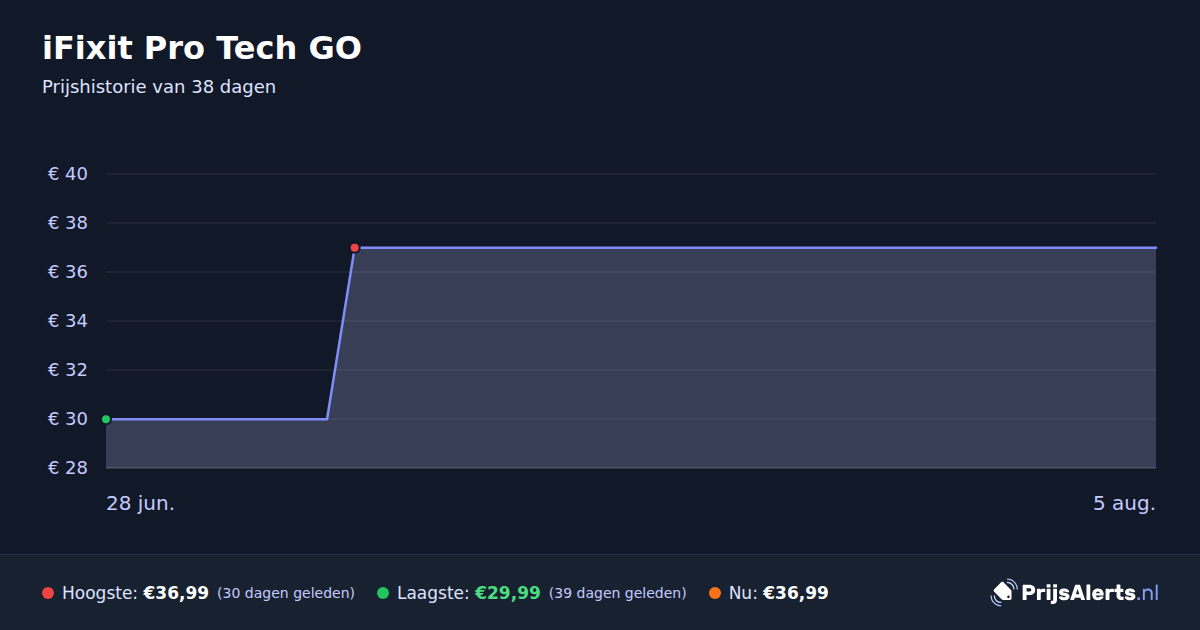Click the € 36 axis label
Viewport: 1200px width, 630px height.
tap(68, 272)
